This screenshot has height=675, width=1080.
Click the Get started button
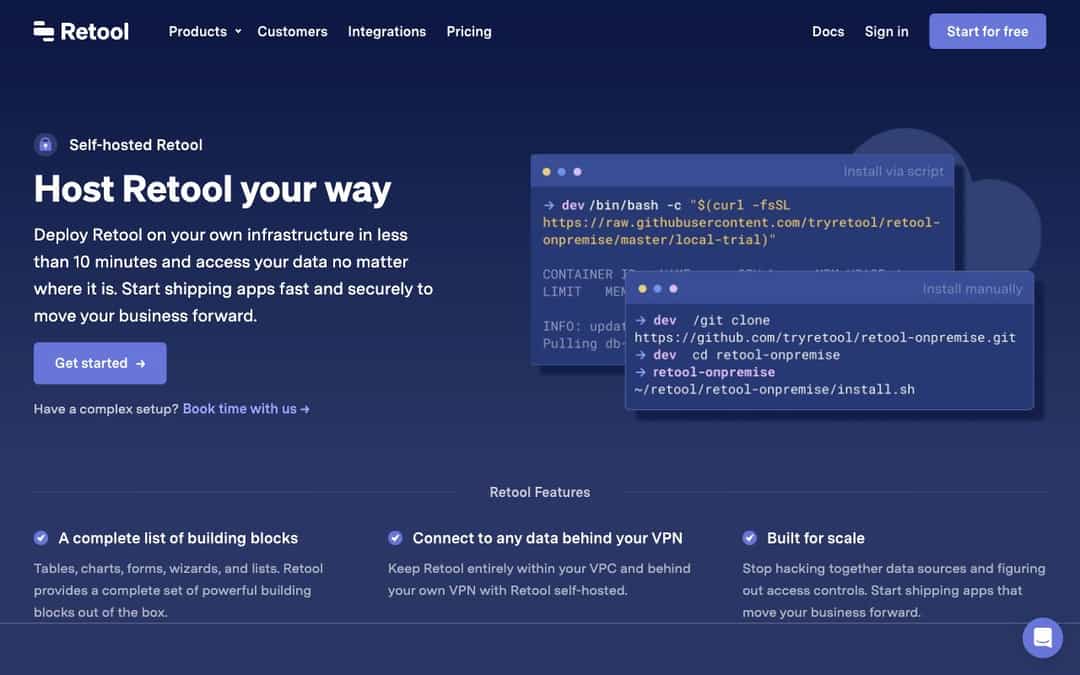(x=100, y=363)
